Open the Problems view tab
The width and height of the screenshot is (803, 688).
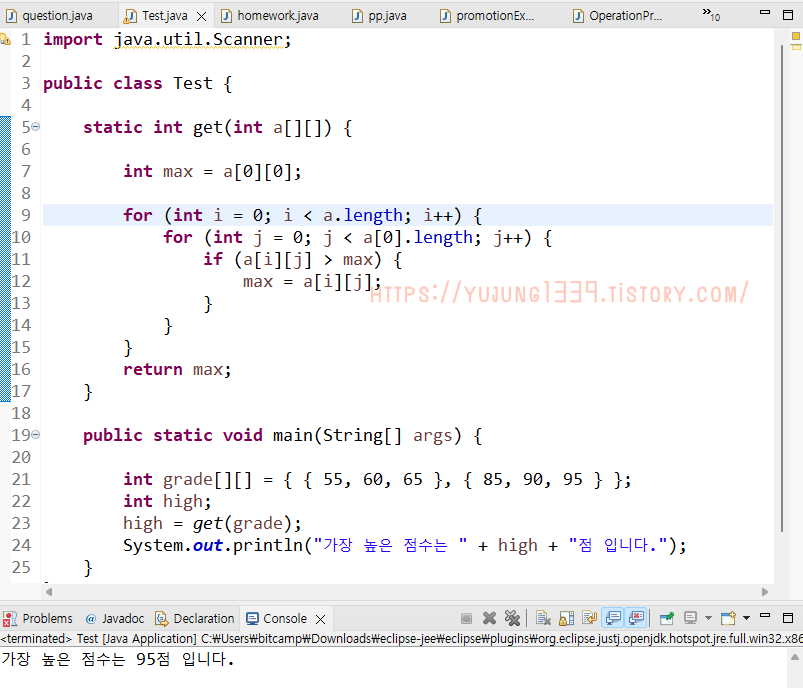tap(38, 619)
